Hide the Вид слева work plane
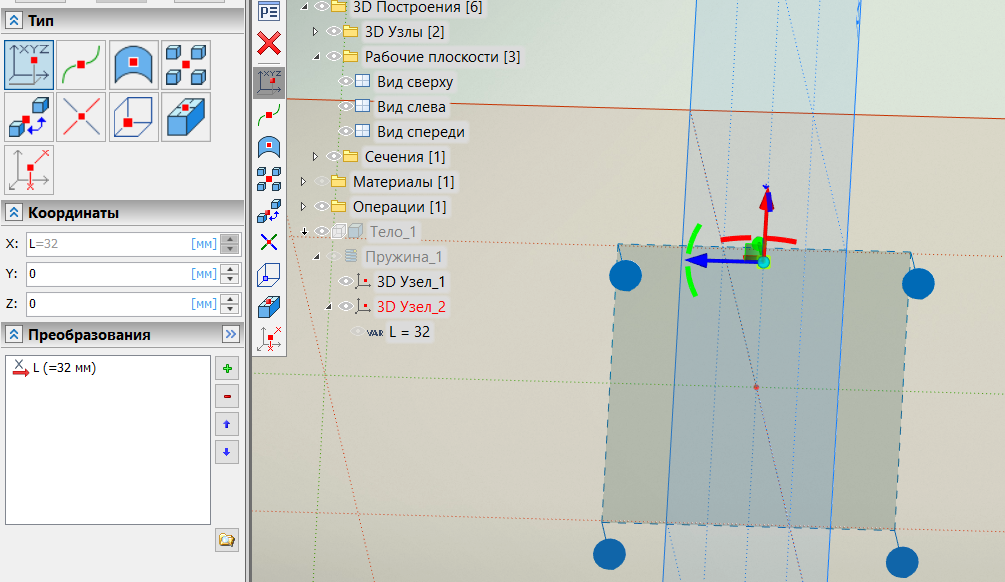 pos(345,106)
